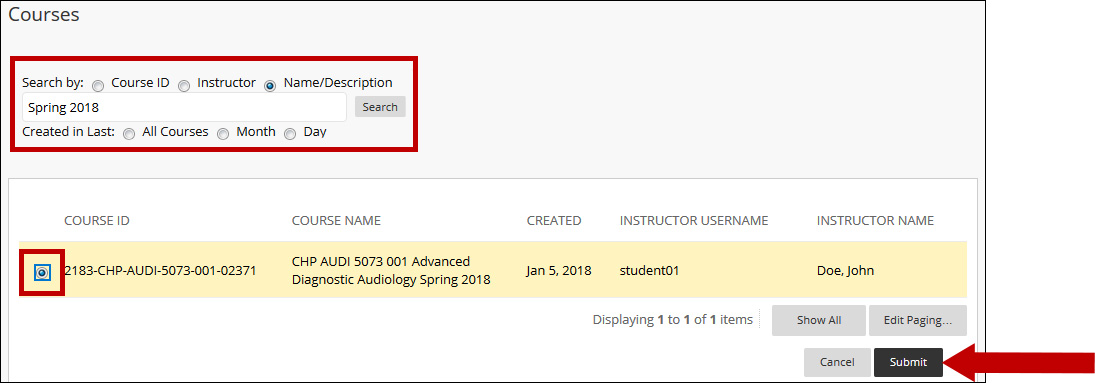Click the Submit button

(909, 362)
